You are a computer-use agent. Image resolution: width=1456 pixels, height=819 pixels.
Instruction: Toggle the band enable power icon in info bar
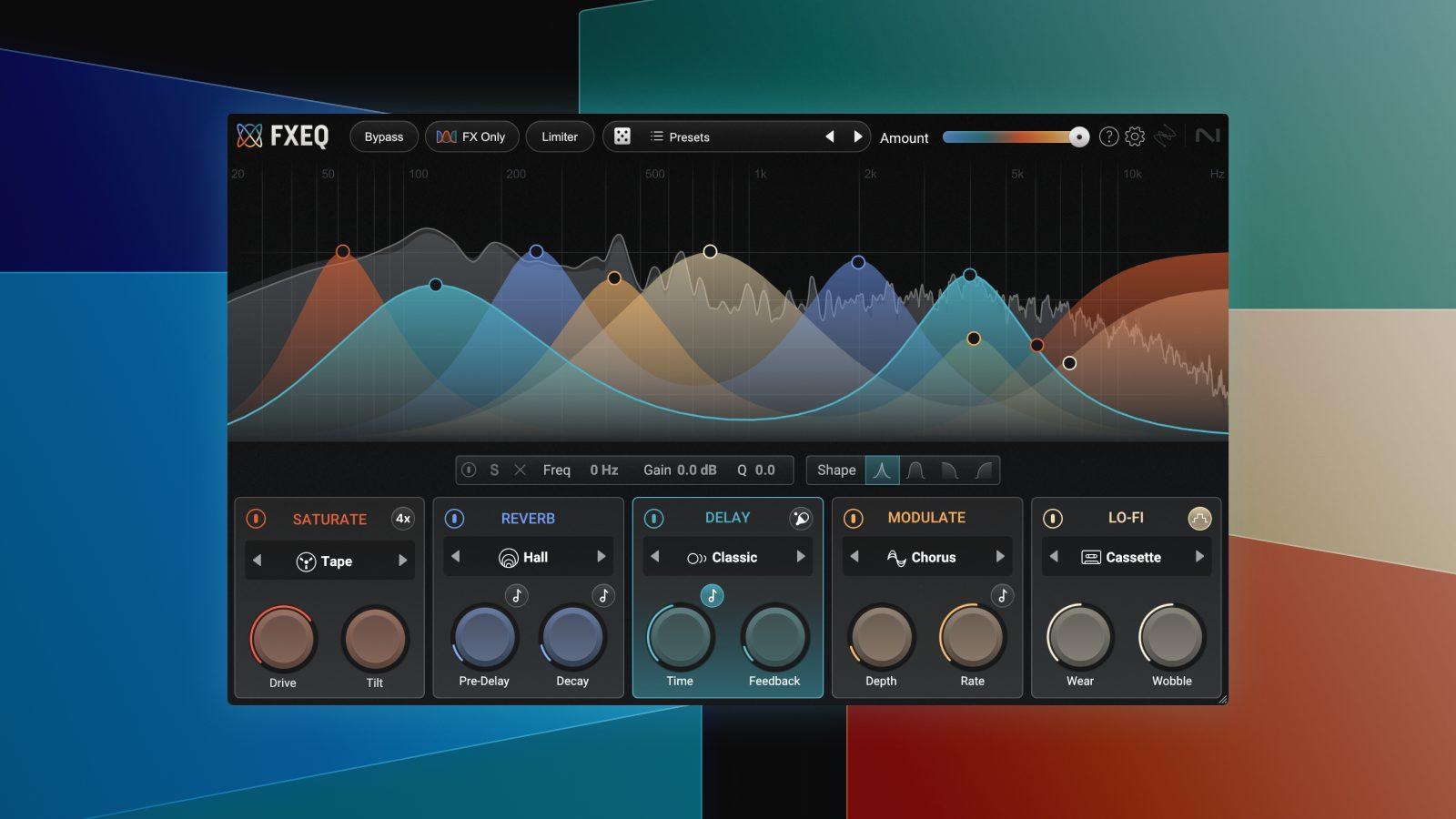point(469,470)
